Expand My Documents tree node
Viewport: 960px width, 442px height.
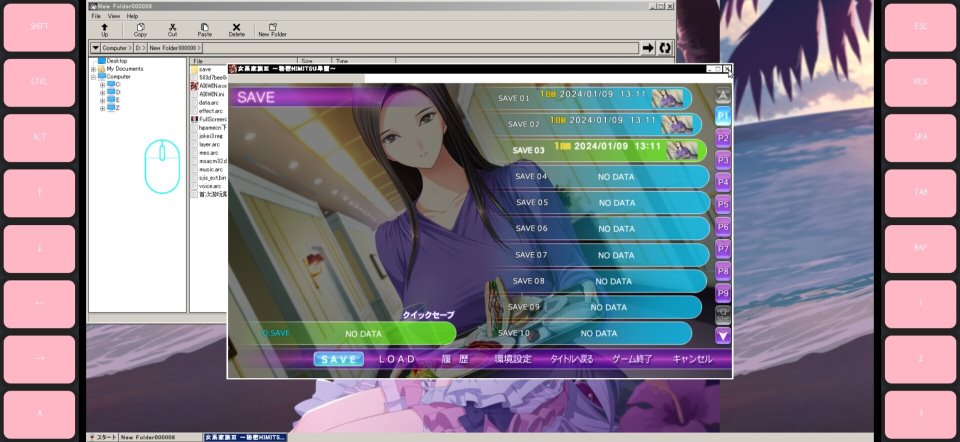(x=93, y=69)
